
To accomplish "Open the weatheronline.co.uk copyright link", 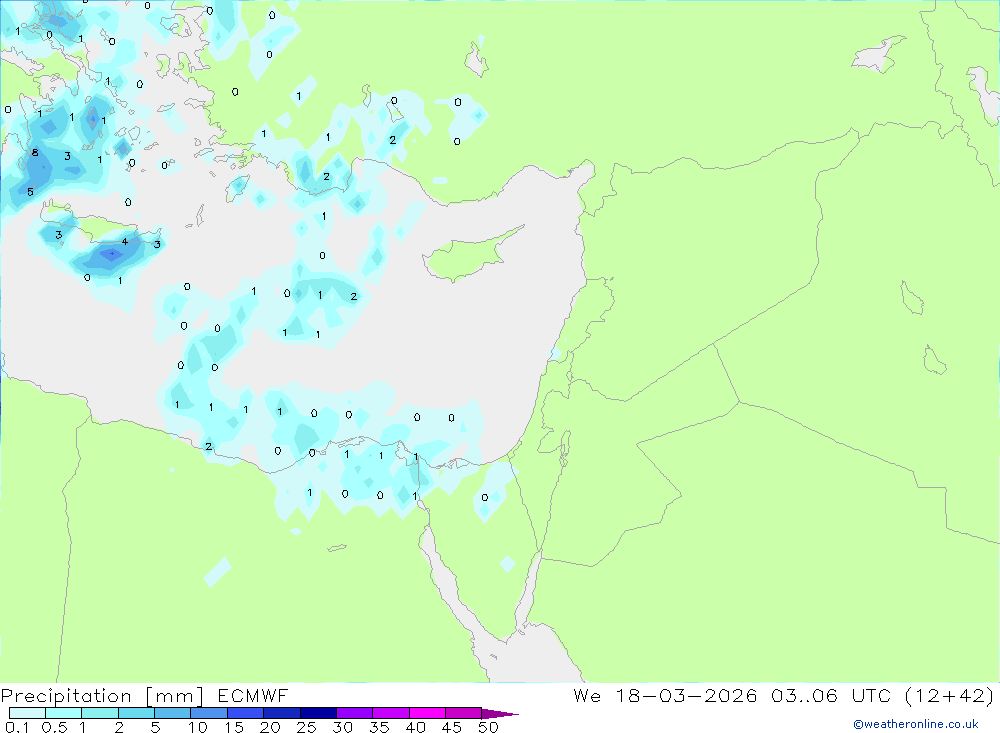I will point(916,724).
